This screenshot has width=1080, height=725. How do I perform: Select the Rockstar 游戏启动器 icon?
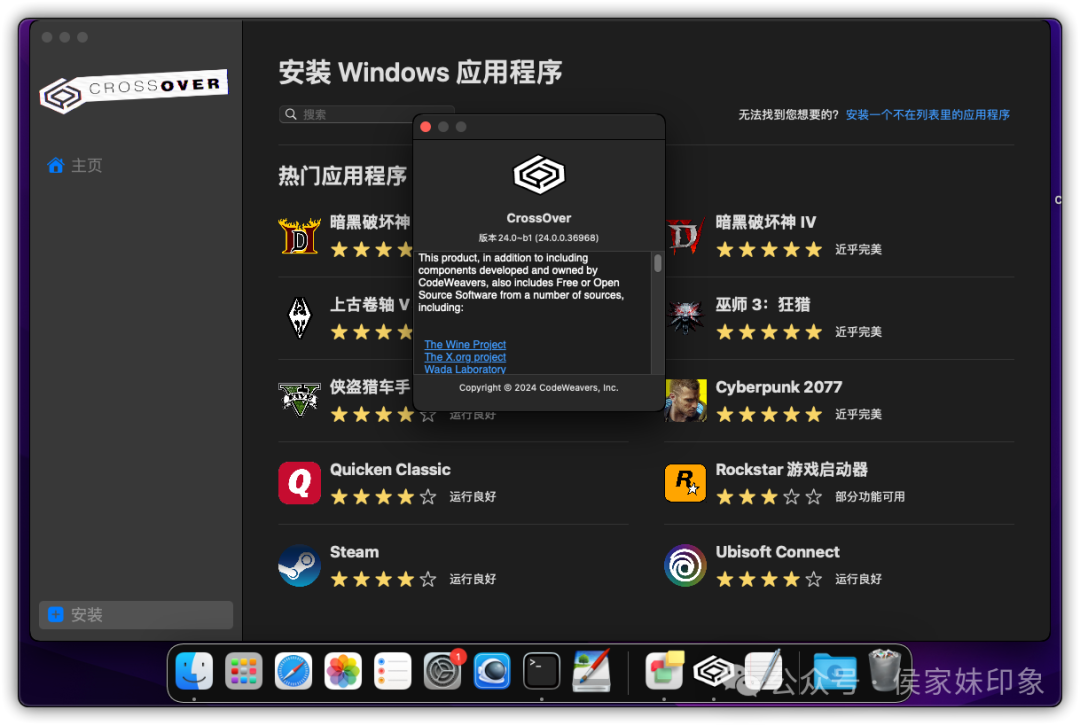(685, 483)
